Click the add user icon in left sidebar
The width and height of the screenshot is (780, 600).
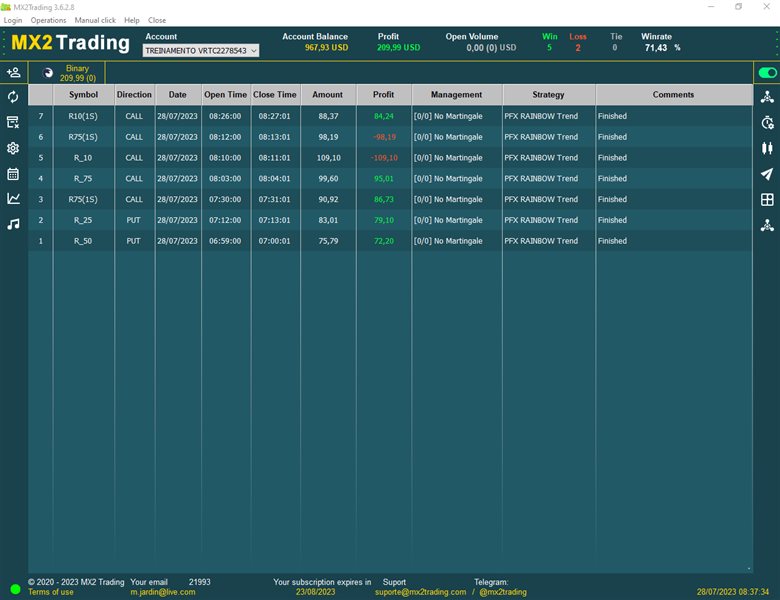[13, 73]
